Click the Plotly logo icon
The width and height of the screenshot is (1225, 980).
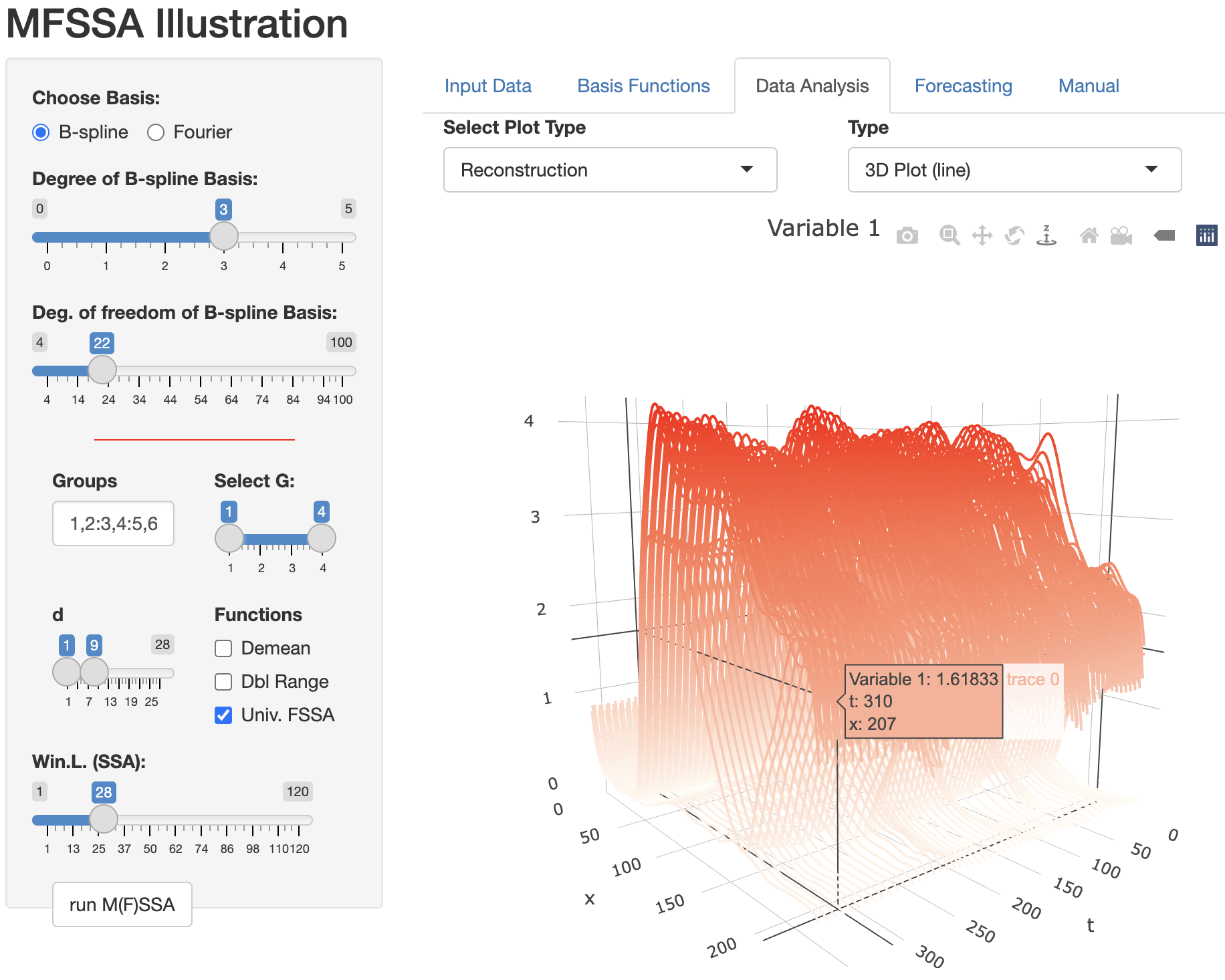coord(1206,235)
